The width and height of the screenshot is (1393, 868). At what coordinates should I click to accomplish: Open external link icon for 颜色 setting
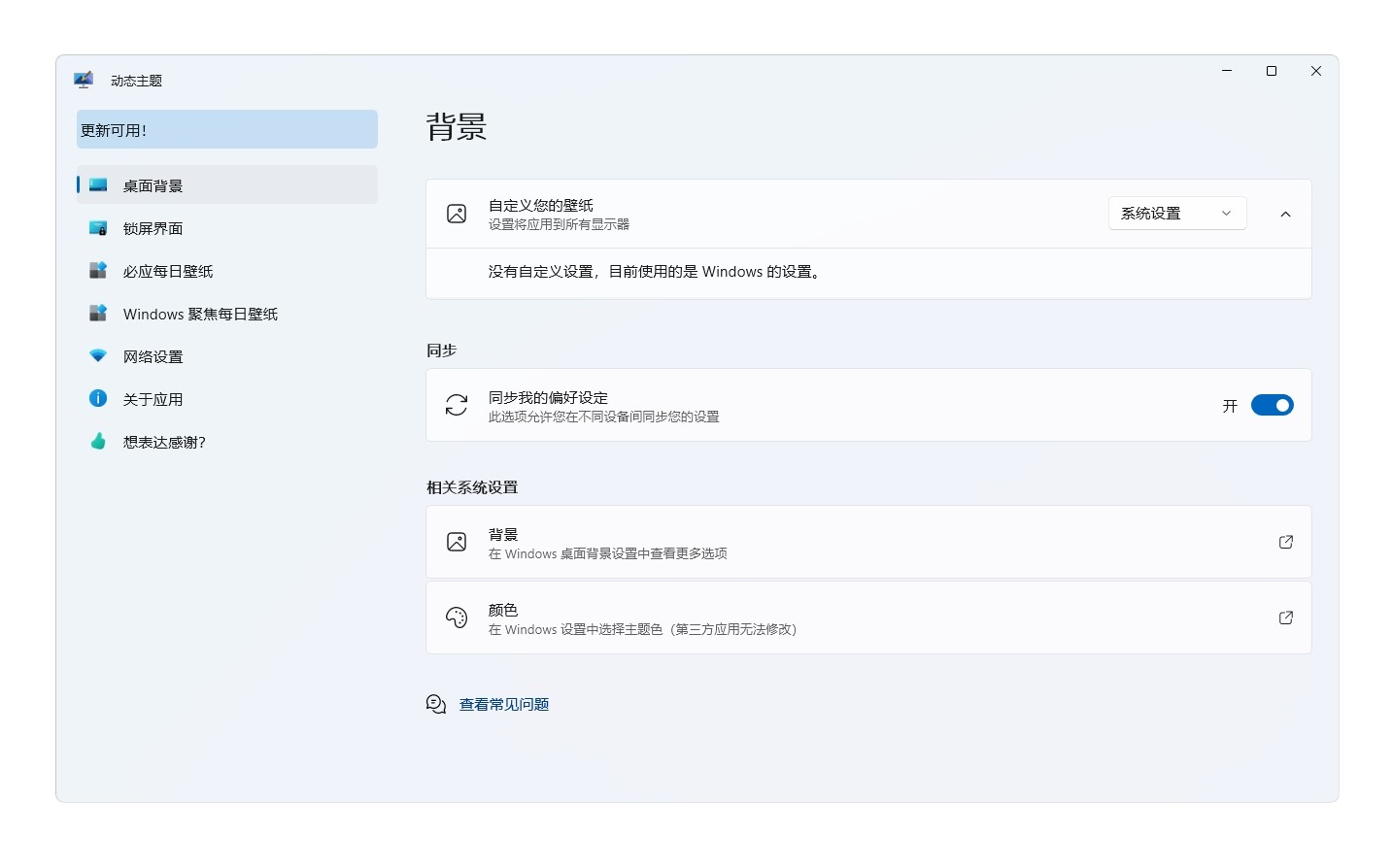point(1286,618)
